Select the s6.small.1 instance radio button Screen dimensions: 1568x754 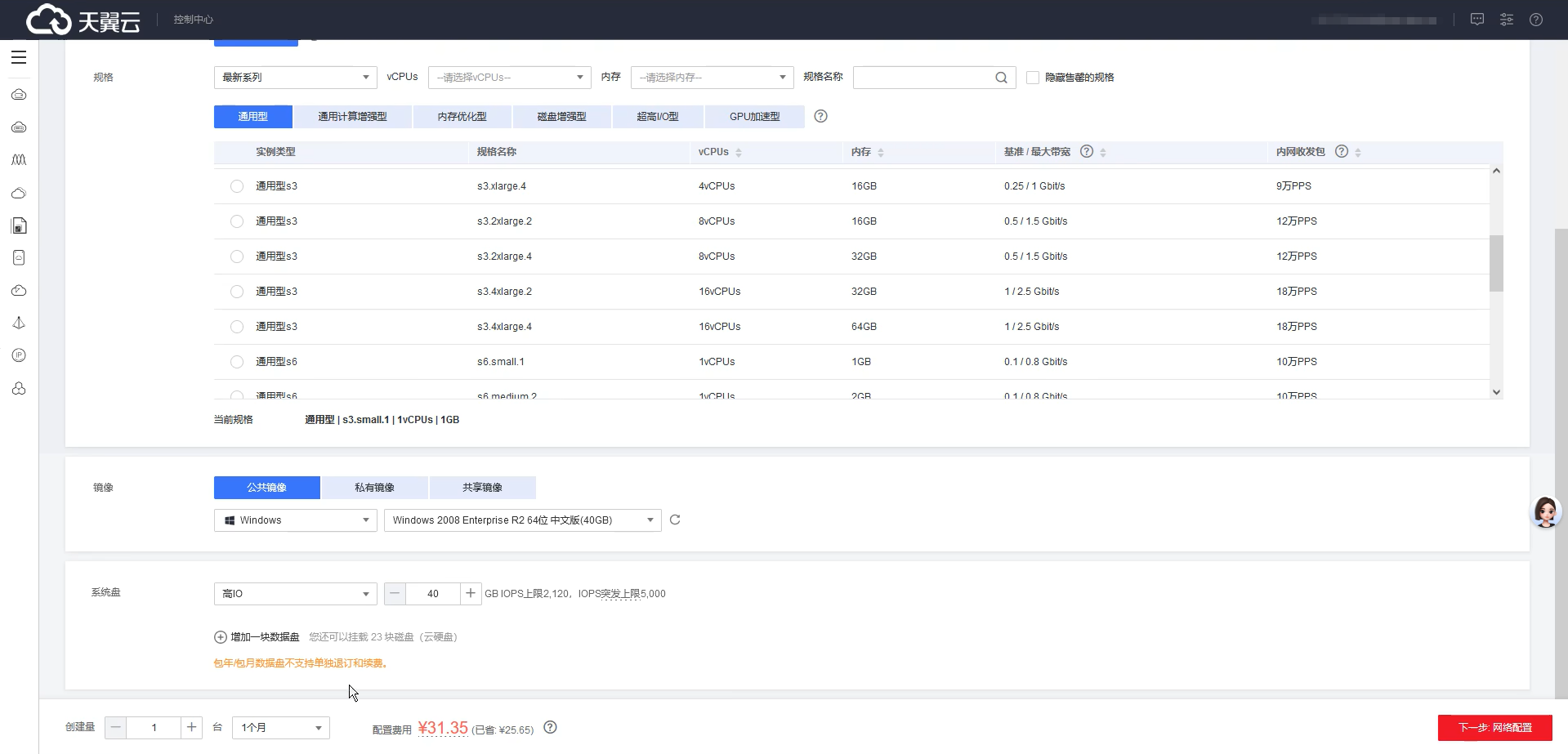coord(236,361)
